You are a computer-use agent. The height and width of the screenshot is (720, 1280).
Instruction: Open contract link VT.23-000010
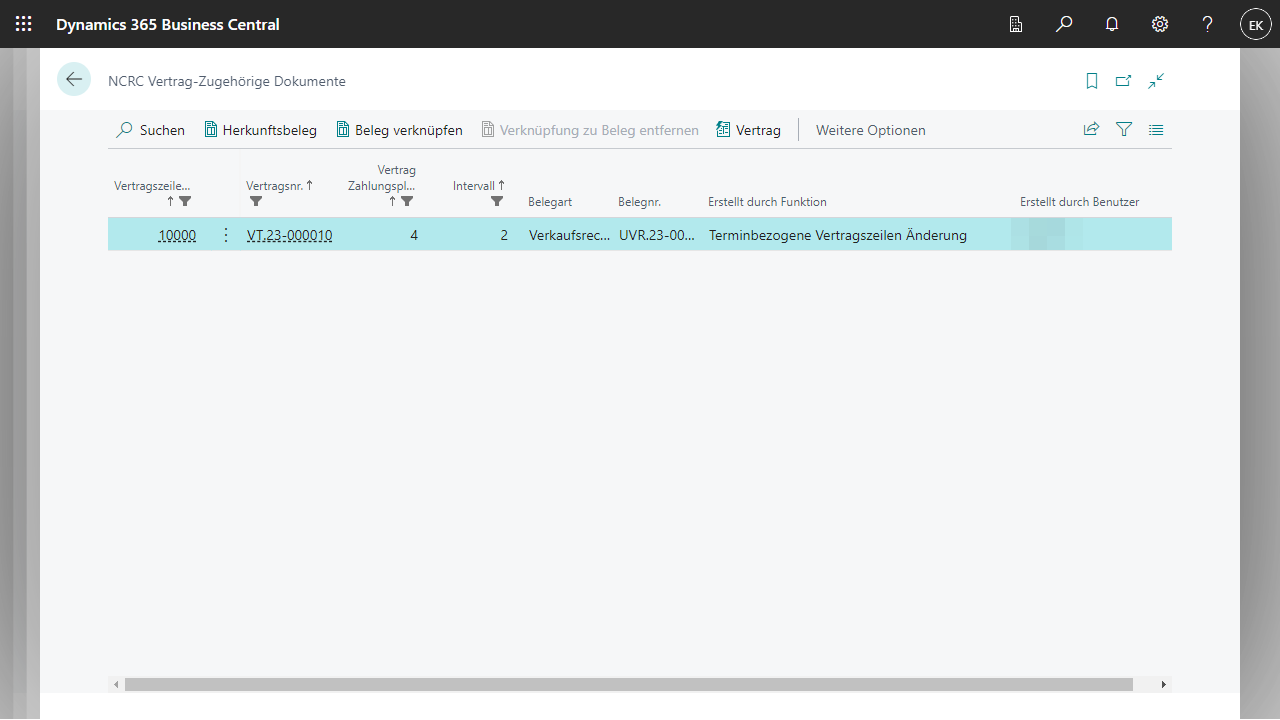click(x=289, y=236)
